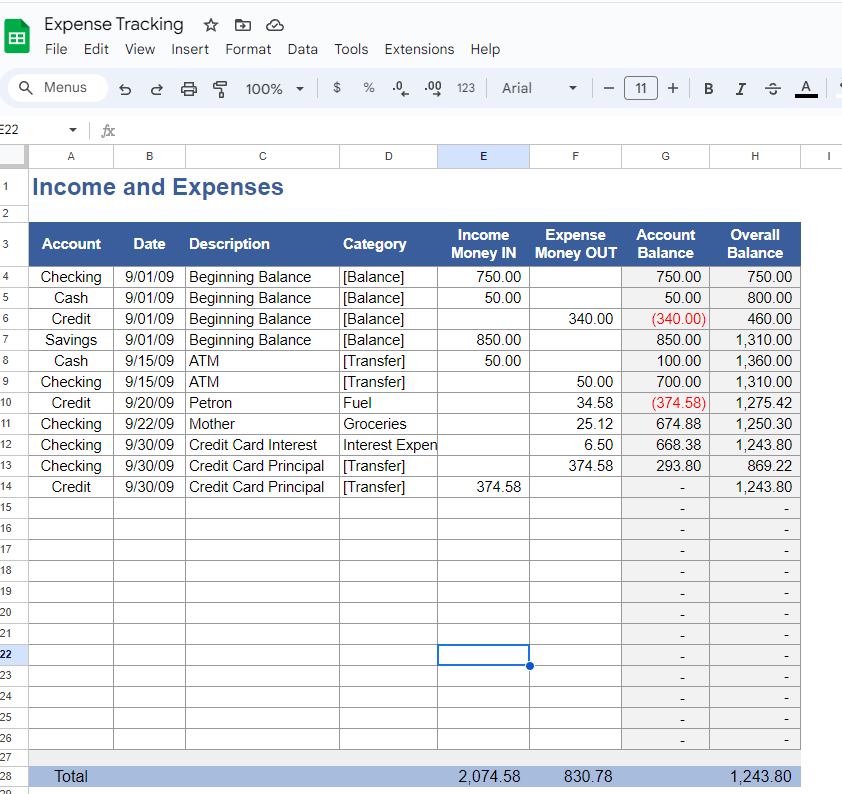Viewport: 842px width, 794px height.
Task: Open the Insert menu
Action: (190, 49)
